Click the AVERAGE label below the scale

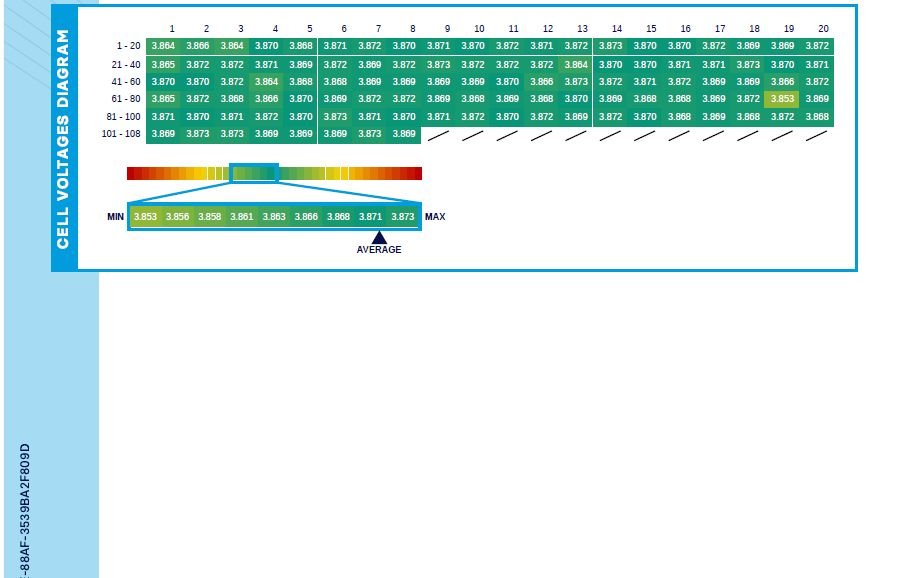point(379,250)
